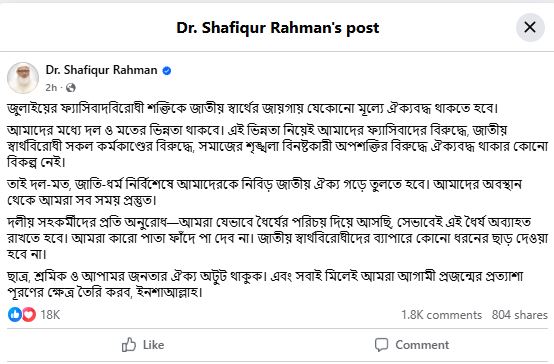The image size is (554, 364).
Task: Click the final paragraph starting "ছাত্র, শ্রমিক"
Action: click(x=265, y=284)
